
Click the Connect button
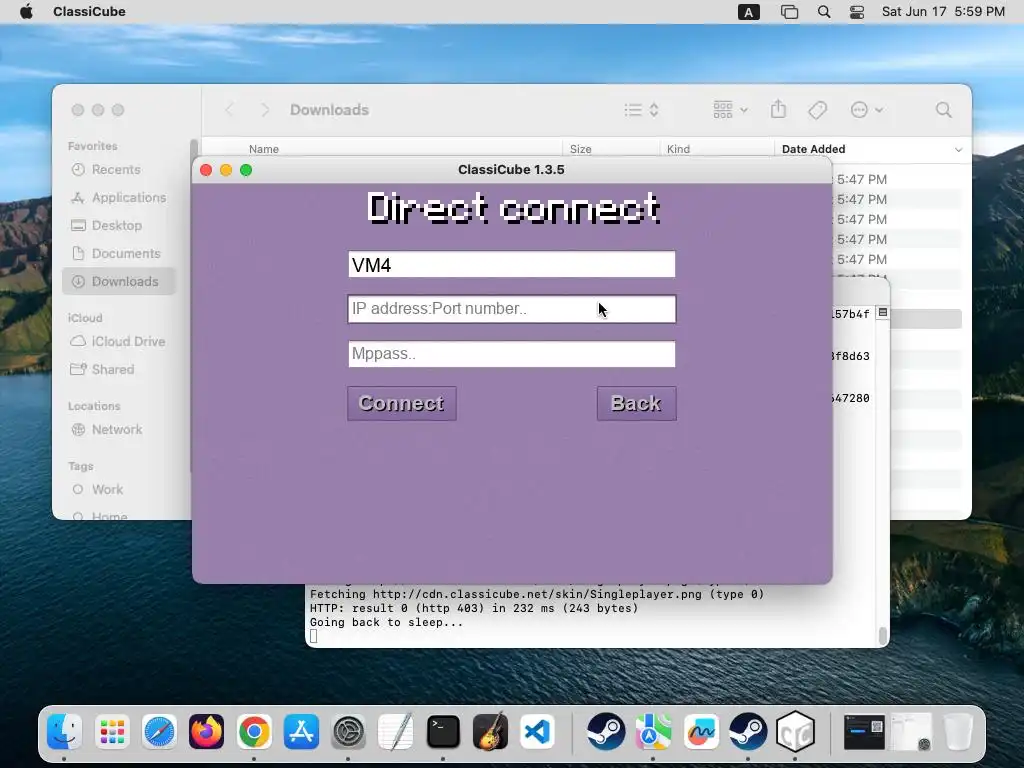click(x=402, y=404)
